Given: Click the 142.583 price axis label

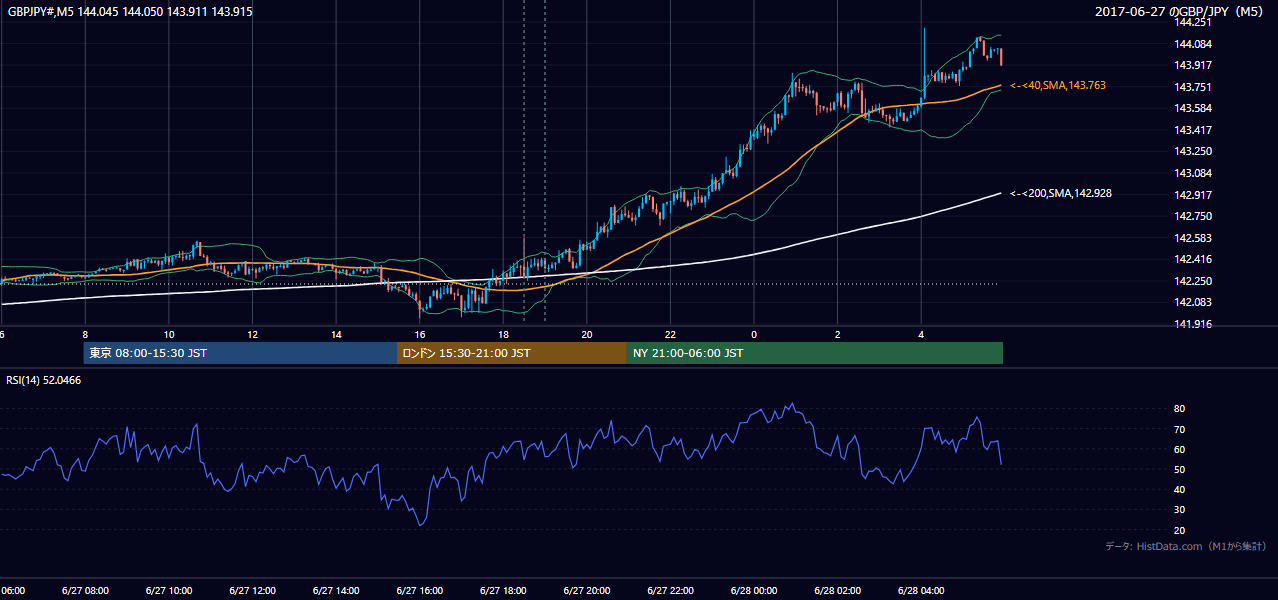Looking at the screenshot, I should tap(1193, 238).
